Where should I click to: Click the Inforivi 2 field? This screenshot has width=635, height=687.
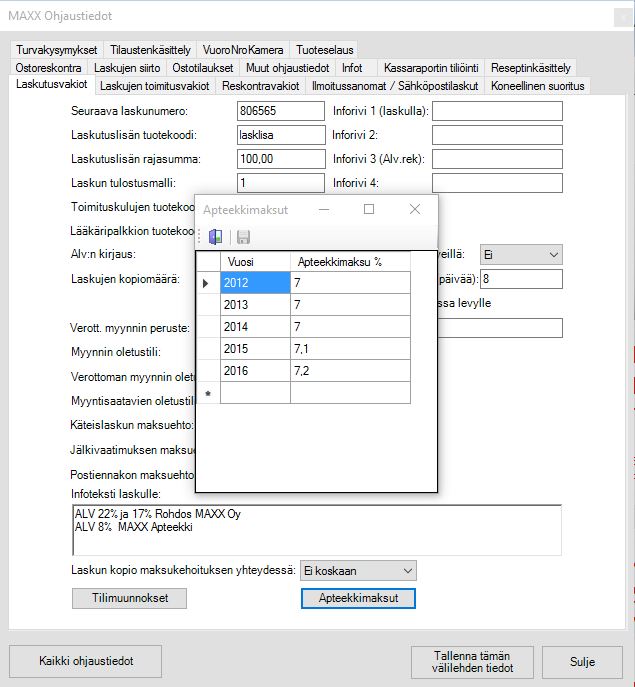[x=497, y=135]
